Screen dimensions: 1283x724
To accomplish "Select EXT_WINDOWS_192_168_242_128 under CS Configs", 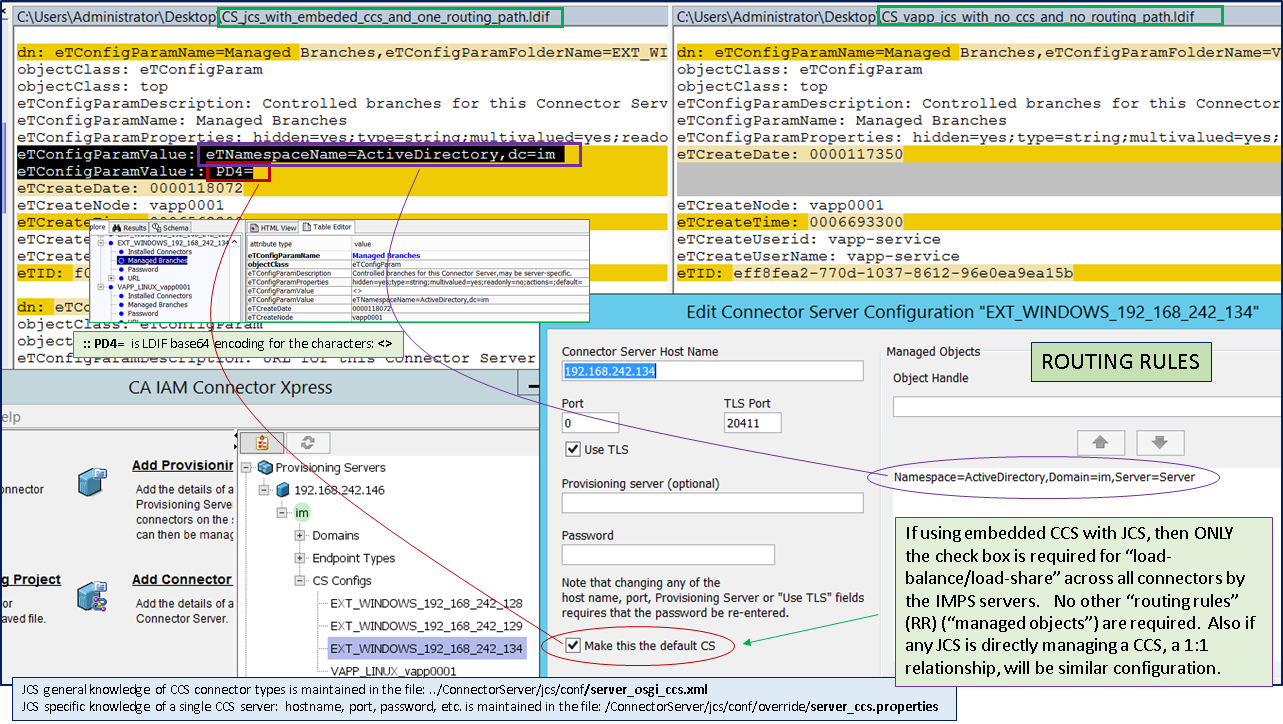I will click(x=427, y=603).
